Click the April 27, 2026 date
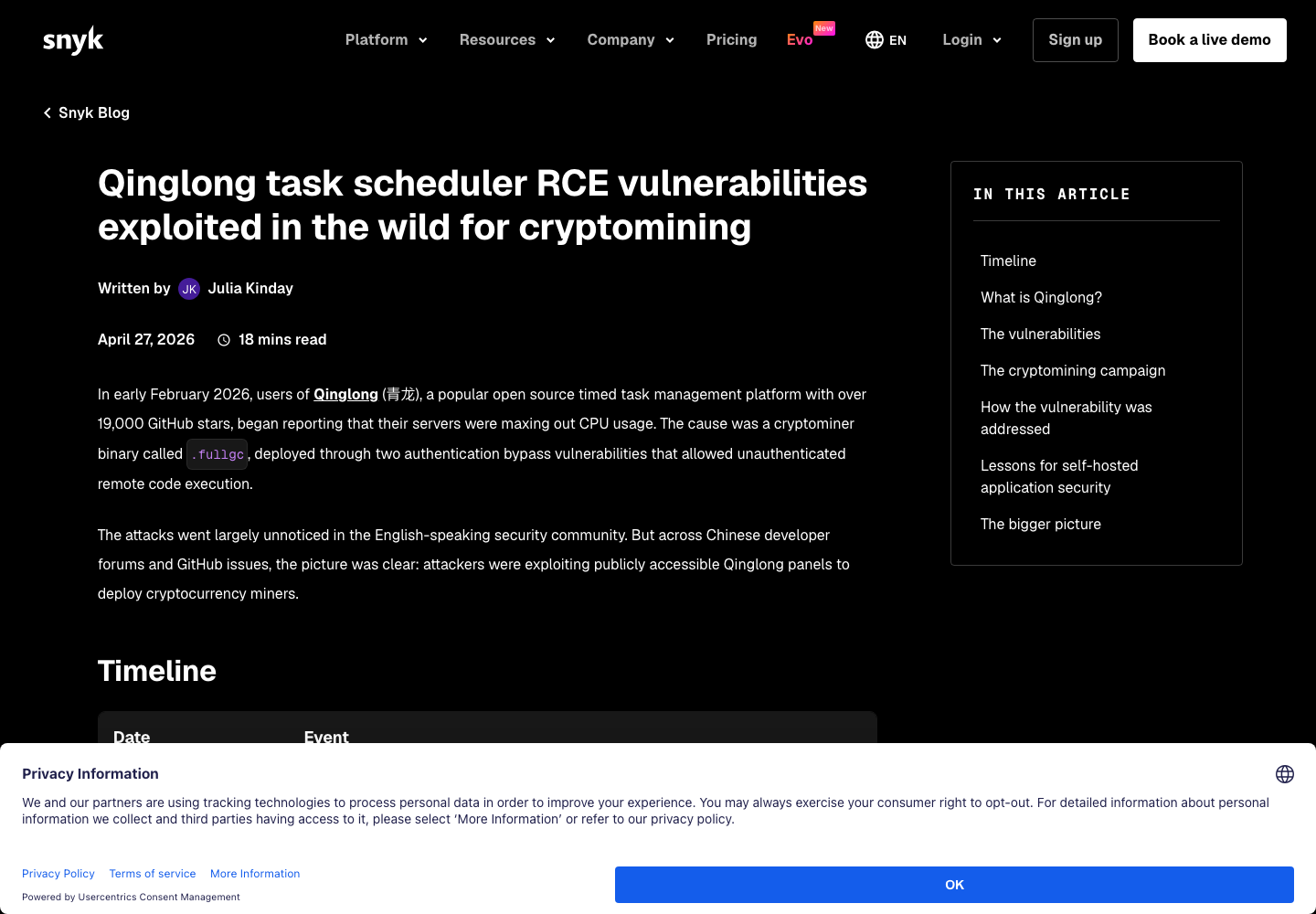1316x914 pixels. tap(146, 339)
